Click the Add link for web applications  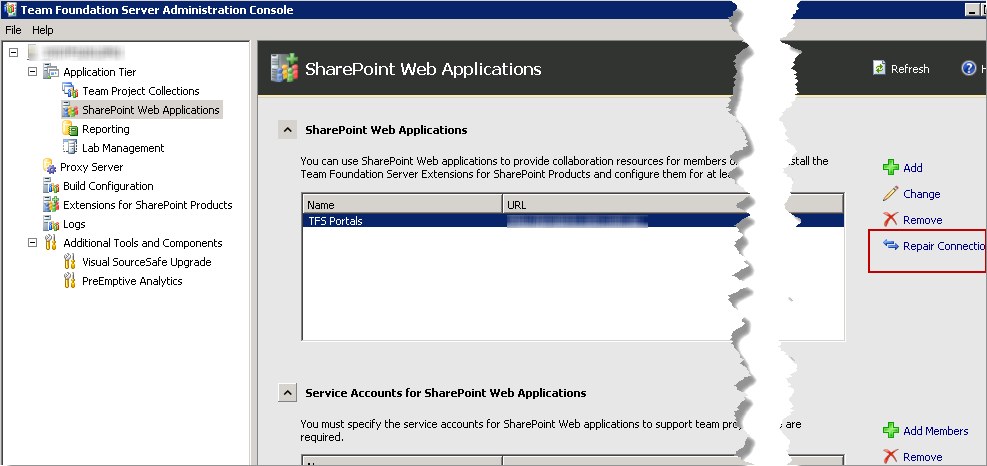(913, 168)
